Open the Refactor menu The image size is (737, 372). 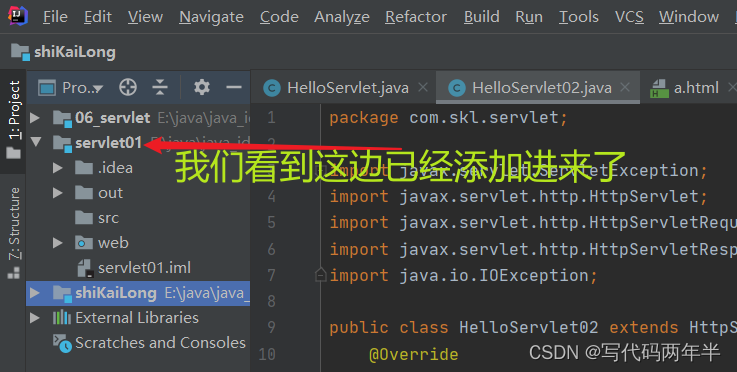coord(416,17)
